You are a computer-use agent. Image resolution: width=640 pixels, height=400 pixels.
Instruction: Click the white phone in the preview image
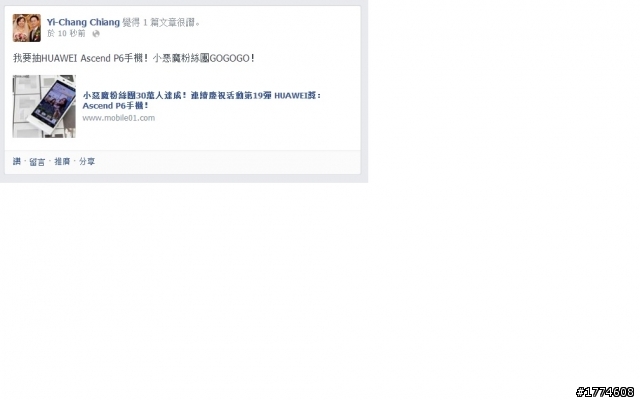pos(51,104)
